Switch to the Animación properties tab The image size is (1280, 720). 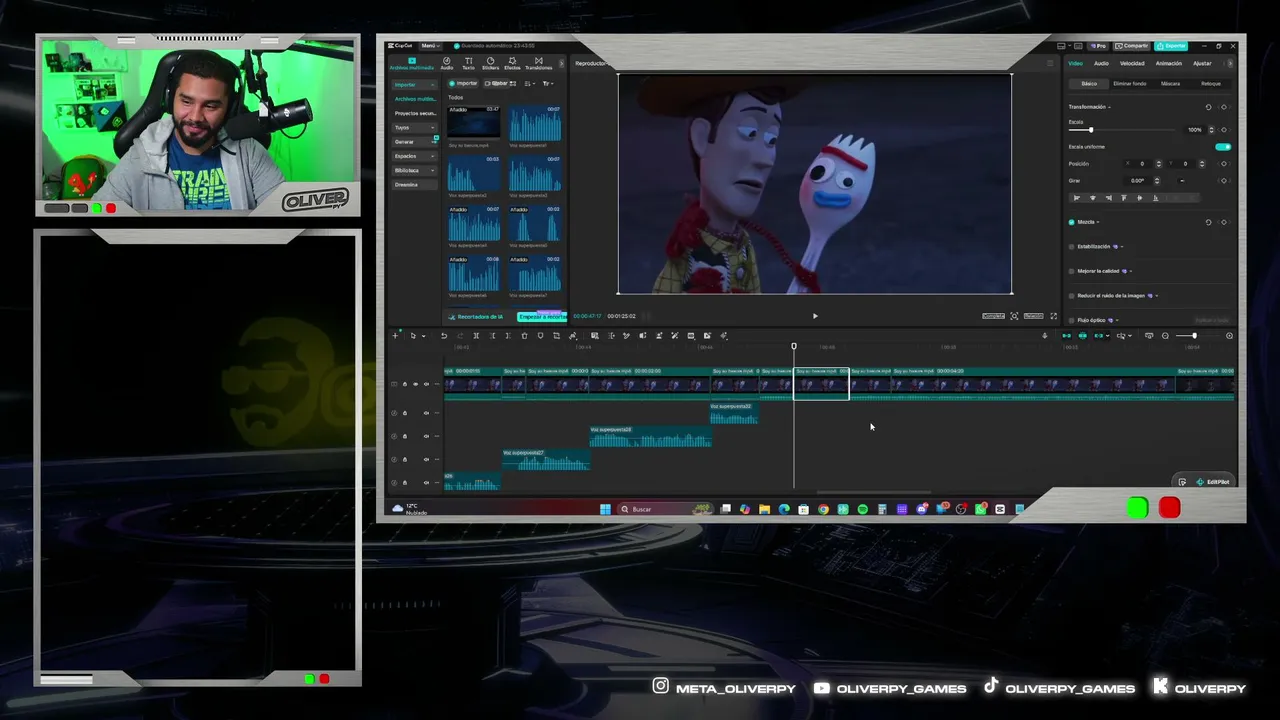coord(1169,63)
